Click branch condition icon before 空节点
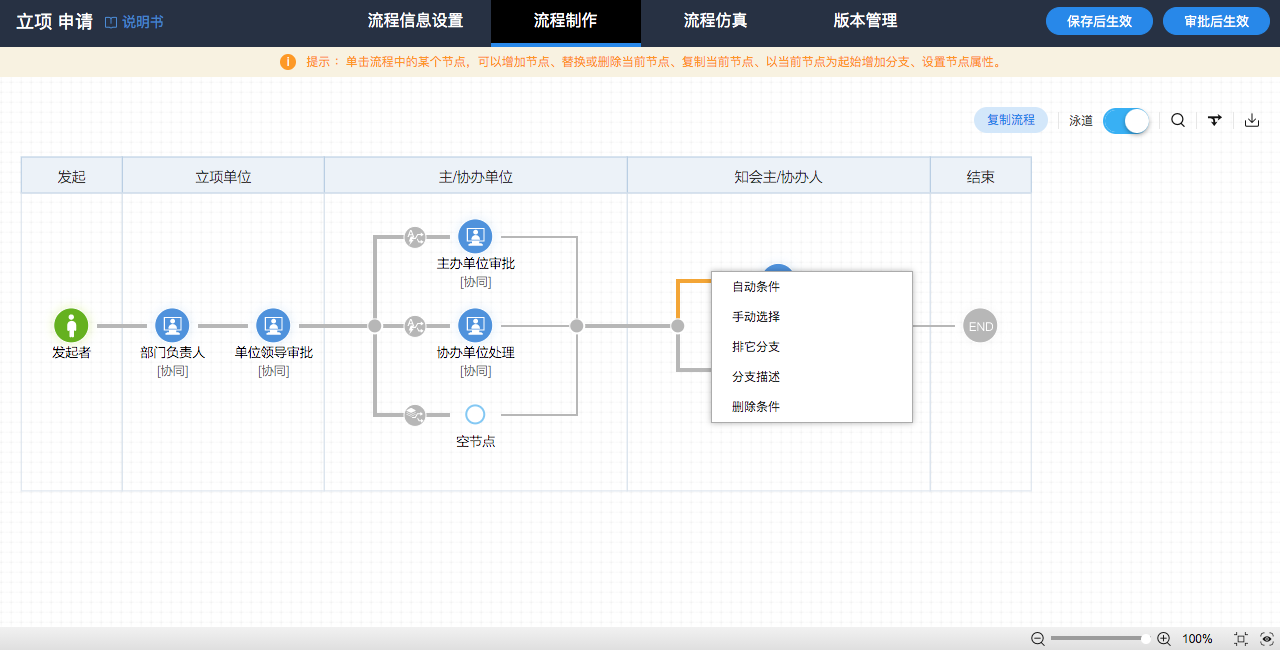 (x=415, y=414)
